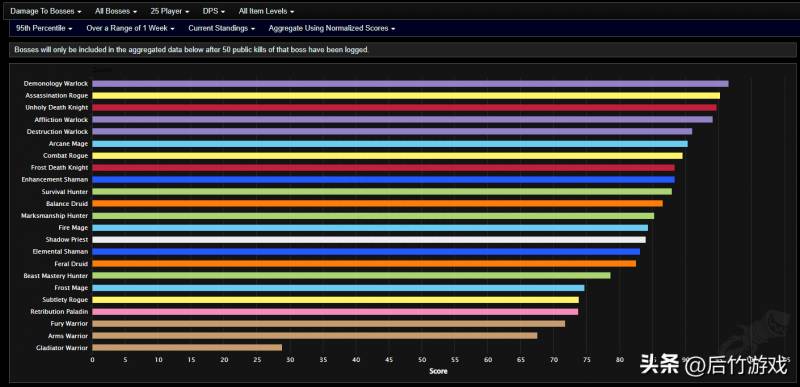Click the Assassination Rogue bar

click(406, 95)
